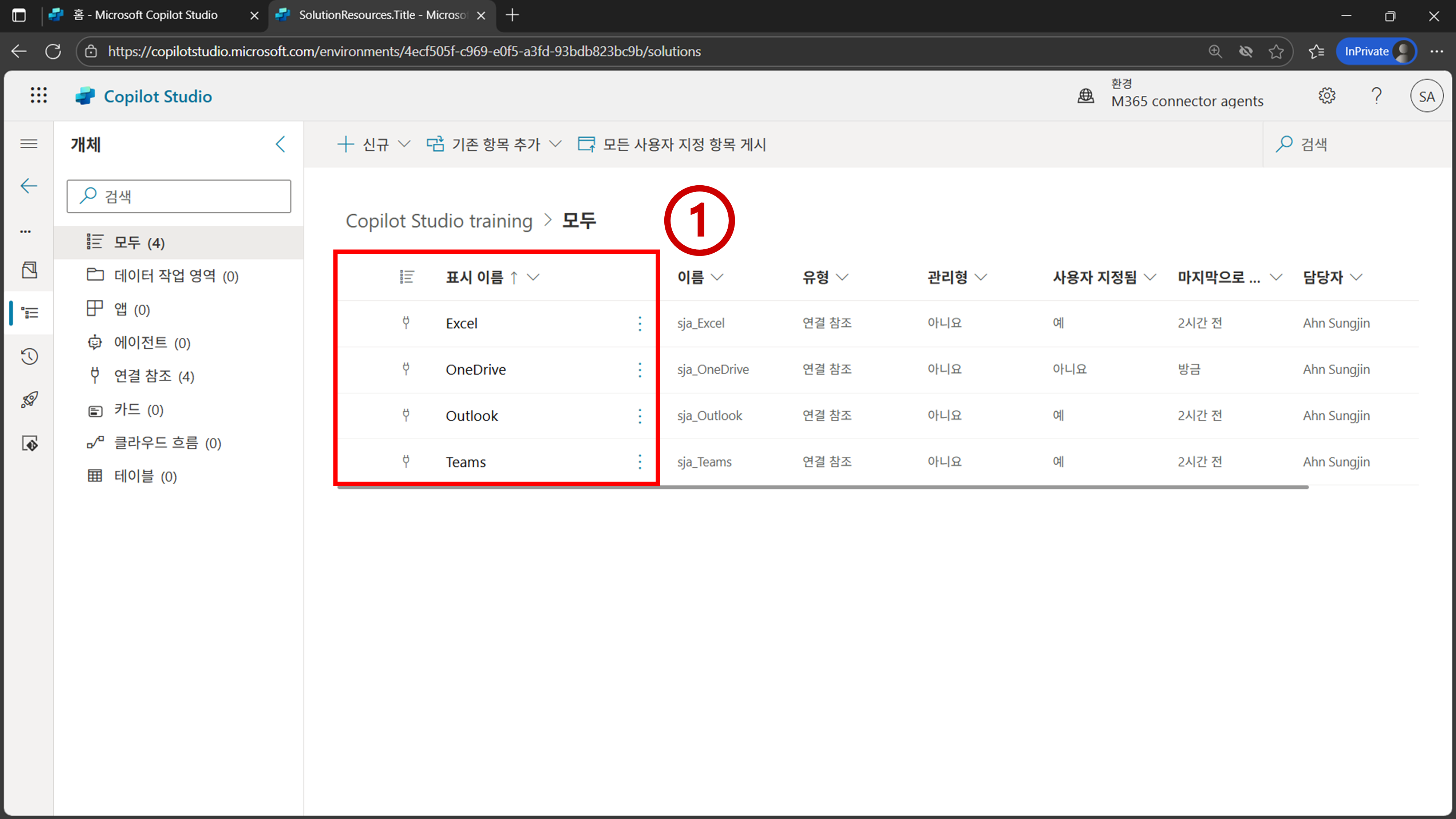Click the settings gear in header
Image resolution: width=1456 pixels, height=819 pixels.
coord(1326,95)
